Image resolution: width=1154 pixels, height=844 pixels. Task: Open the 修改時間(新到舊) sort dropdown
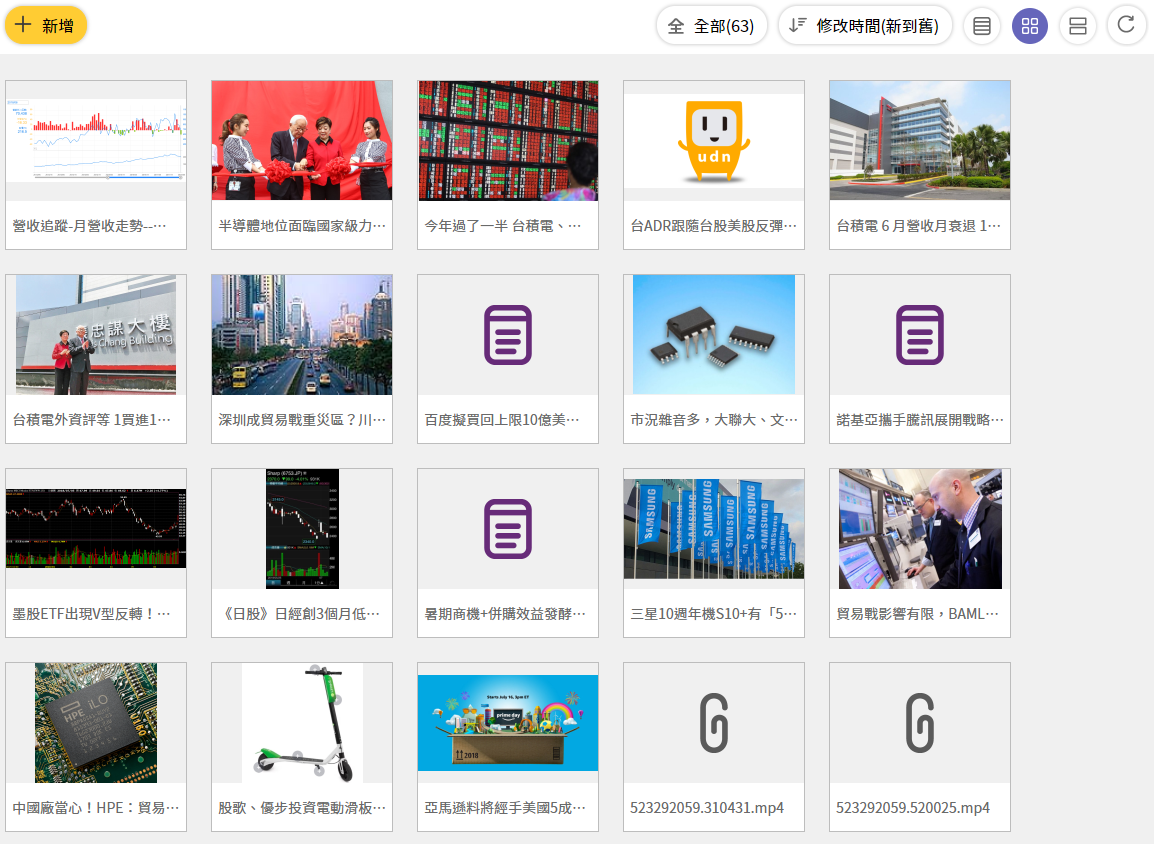tap(865, 26)
